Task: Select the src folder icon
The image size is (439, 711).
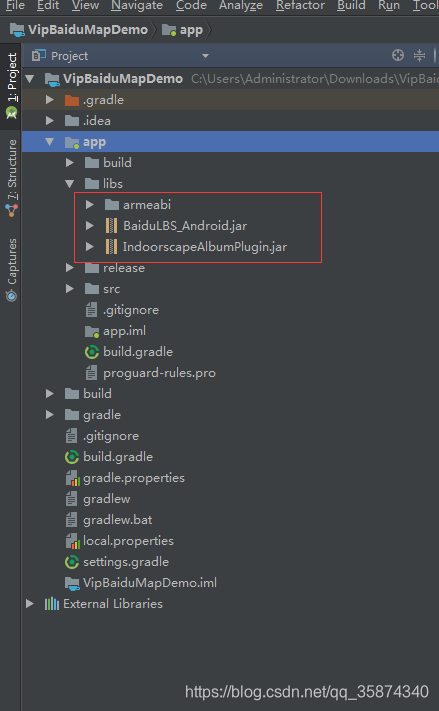Action: pyautogui.click(x=92, y=289)
